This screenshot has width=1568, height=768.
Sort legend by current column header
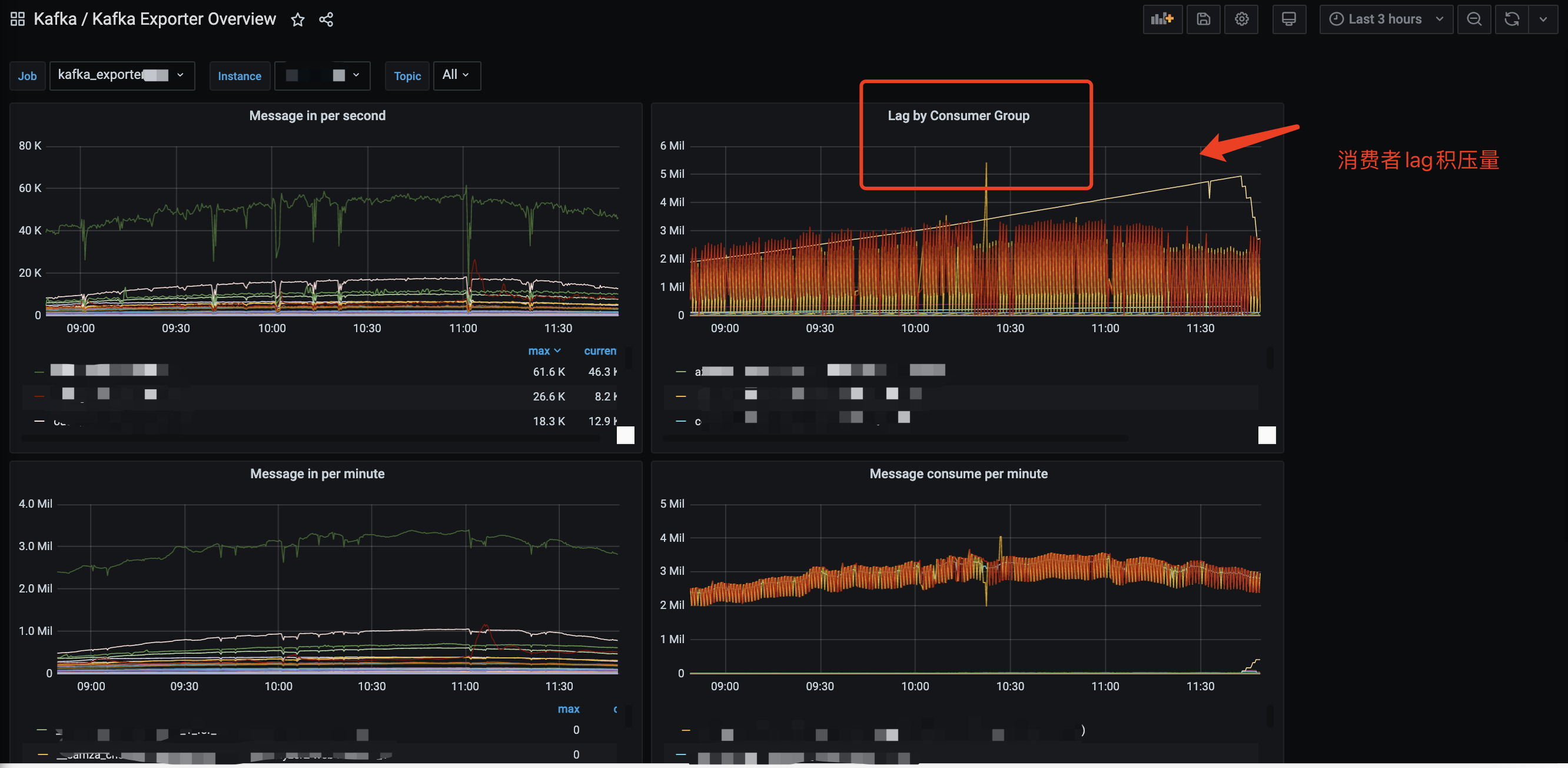(x=600, y=351)
